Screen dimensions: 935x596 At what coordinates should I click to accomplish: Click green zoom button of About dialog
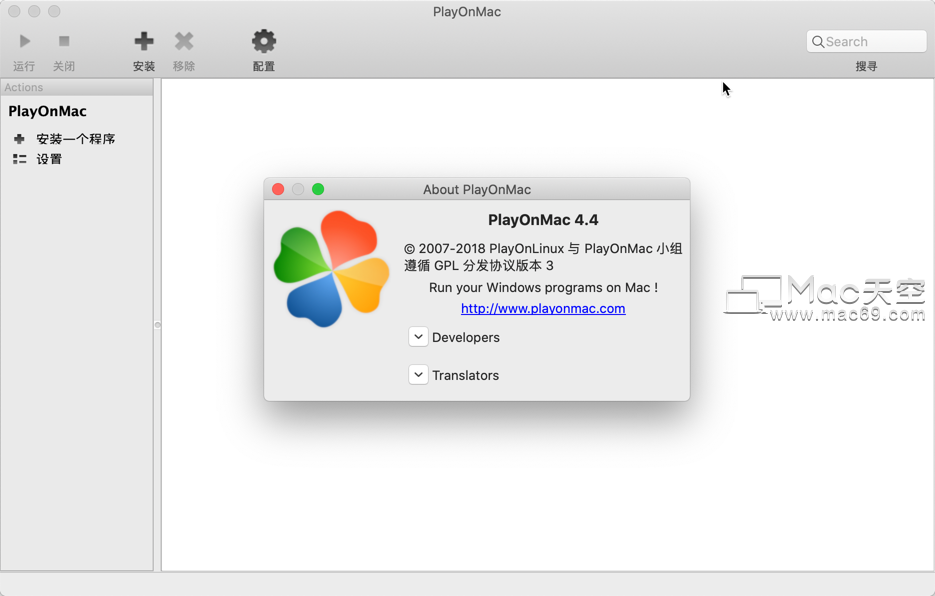point(318,189)
